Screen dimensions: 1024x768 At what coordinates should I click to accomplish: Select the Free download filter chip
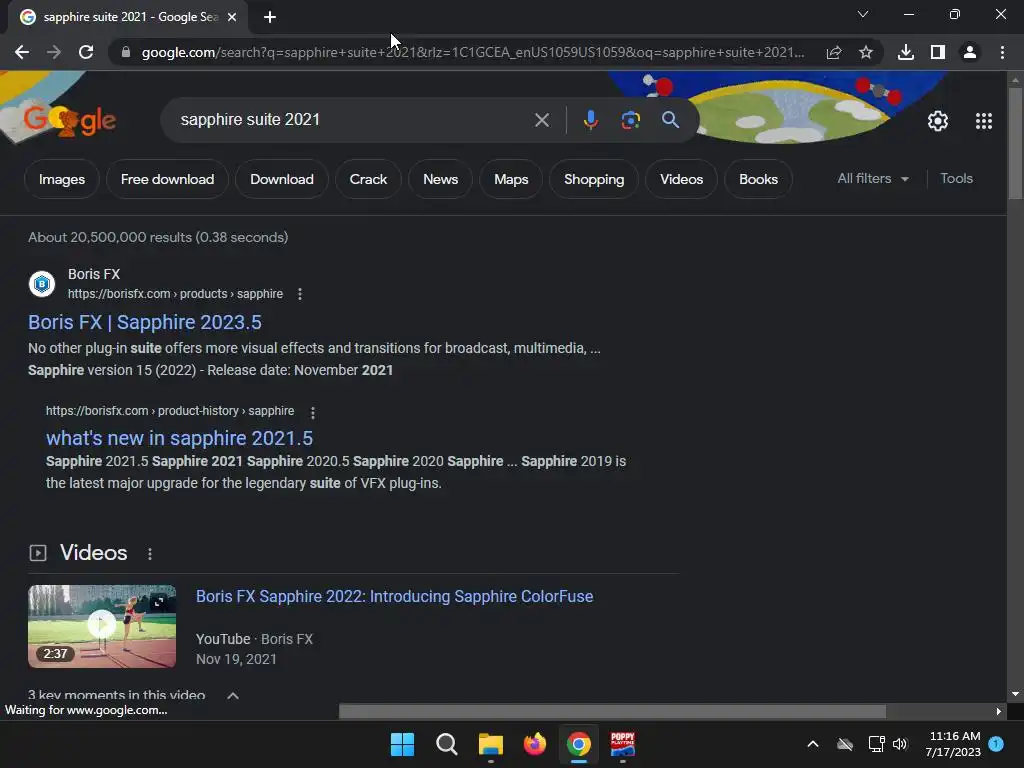pos(167,179)
